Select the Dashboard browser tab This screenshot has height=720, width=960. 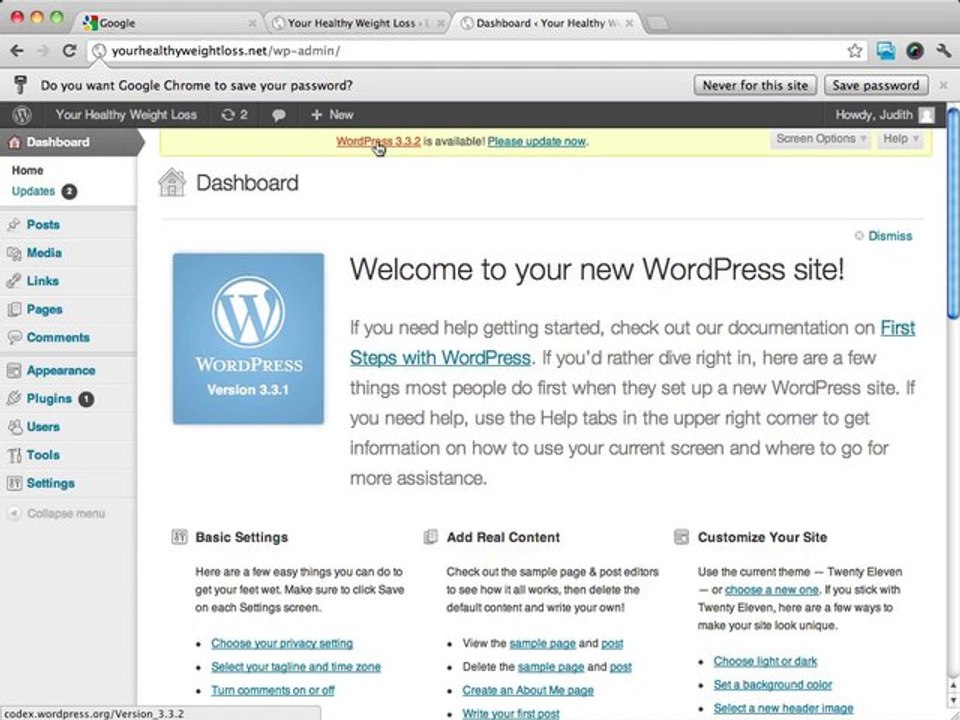click(x=547, y=23)
